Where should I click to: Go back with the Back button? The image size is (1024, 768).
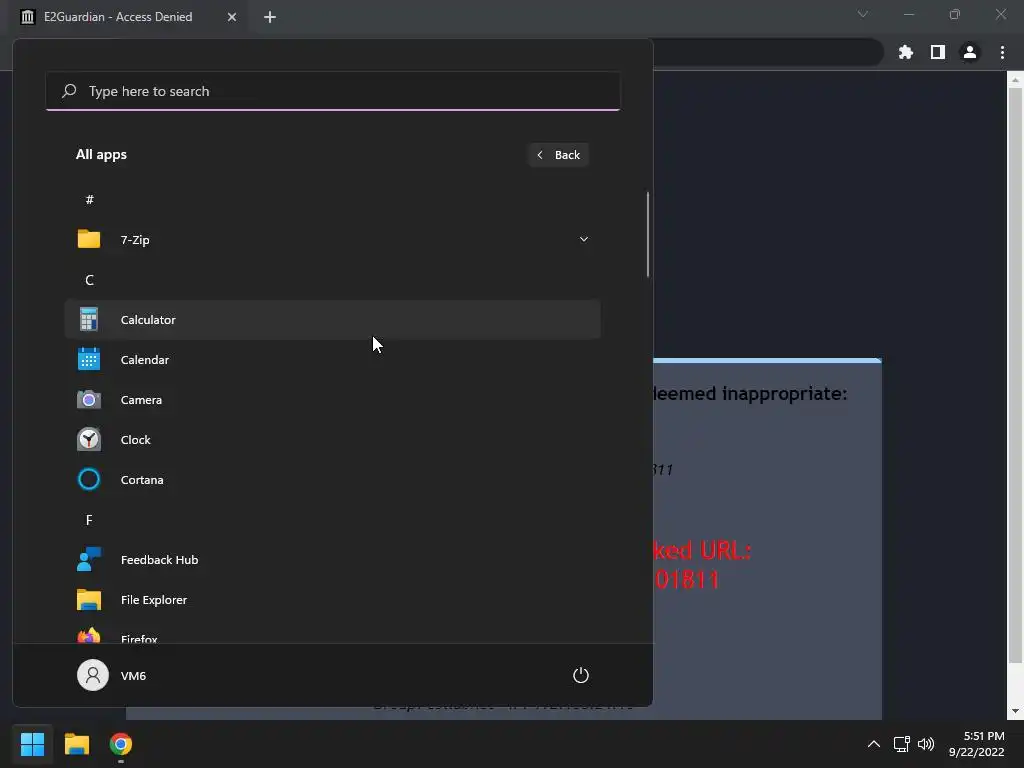(x=558, y=155)
